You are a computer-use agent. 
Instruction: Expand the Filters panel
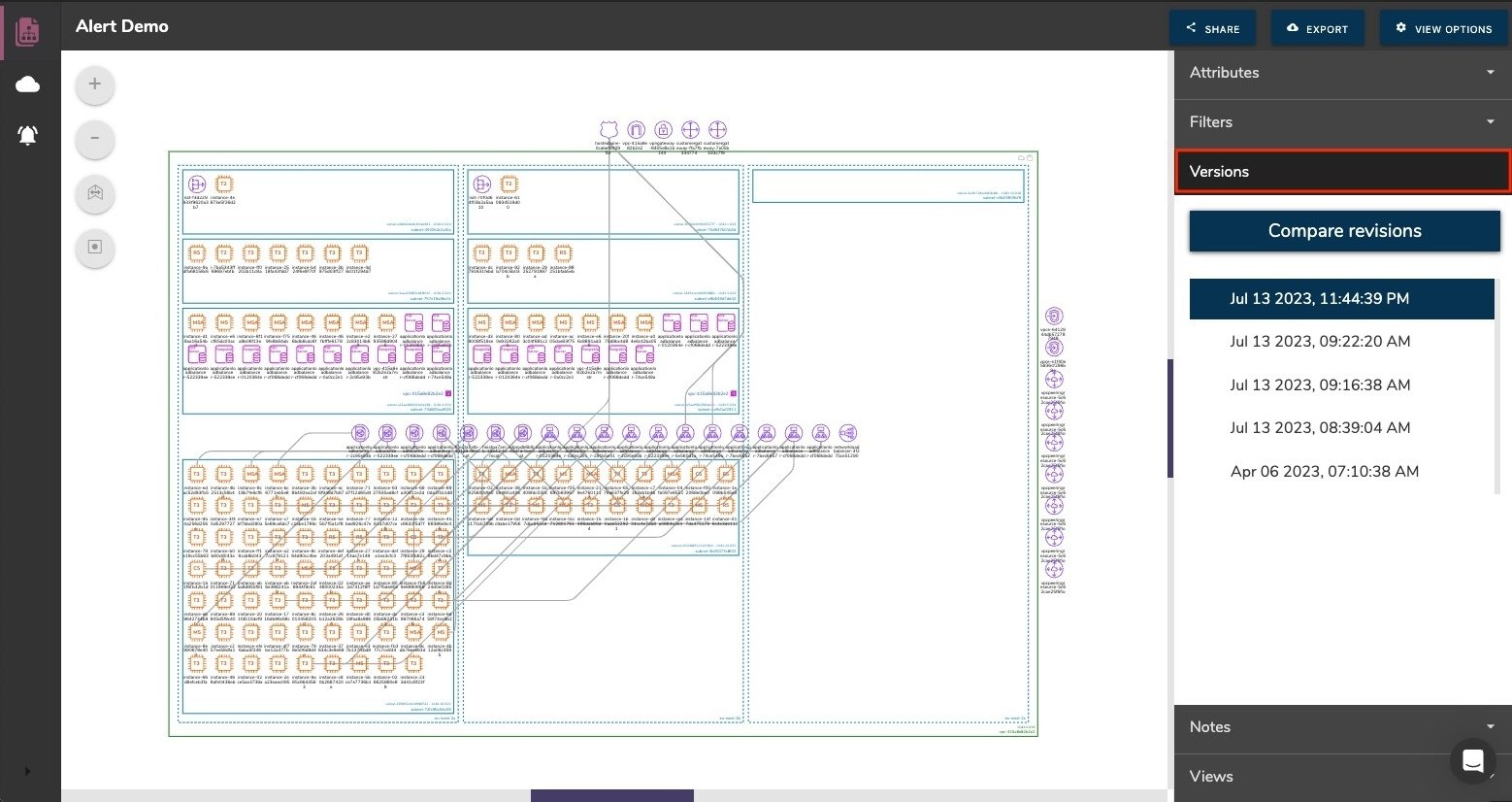(x=1342, y=122)
